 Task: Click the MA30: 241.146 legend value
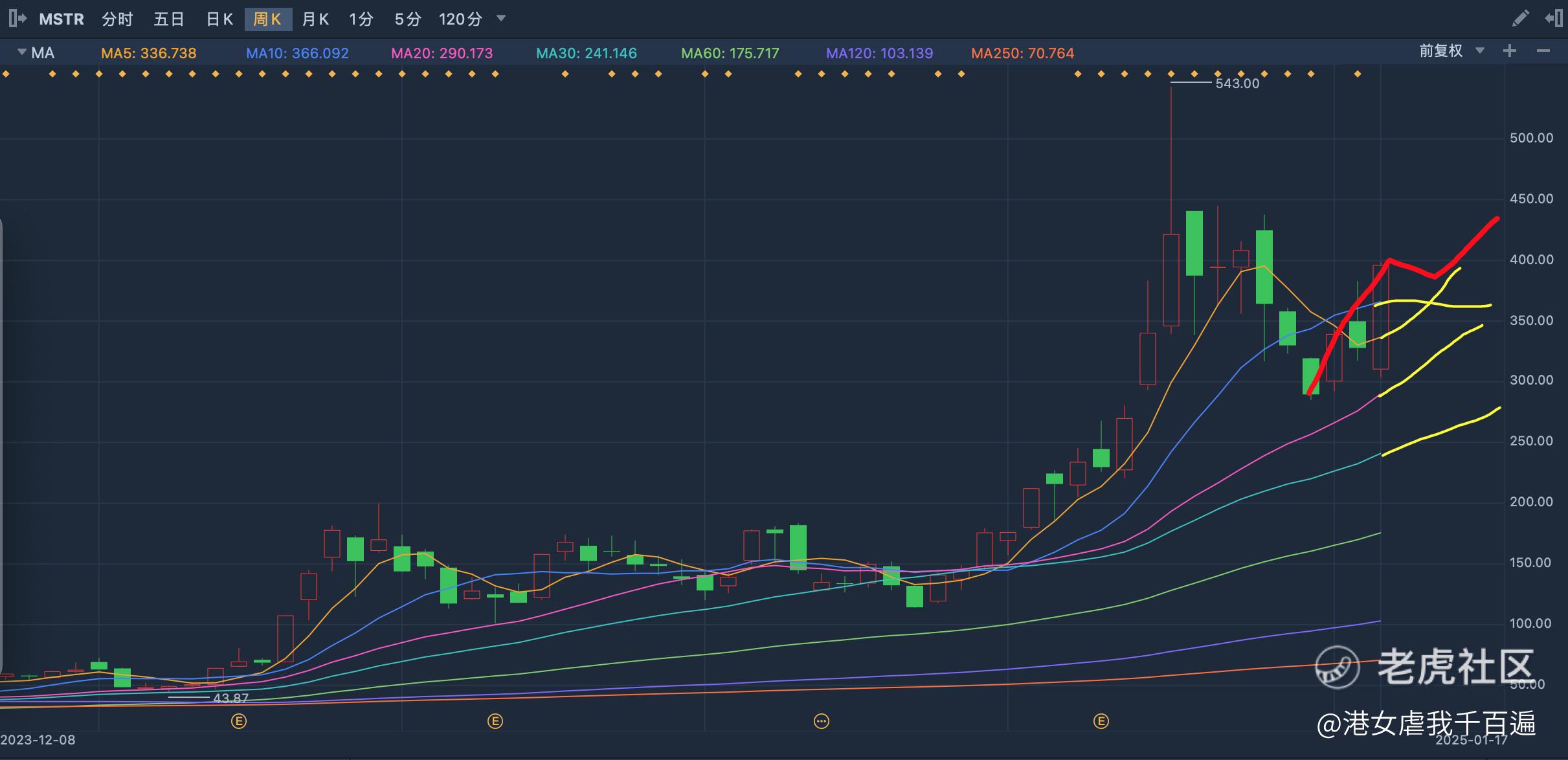(587, 53)
